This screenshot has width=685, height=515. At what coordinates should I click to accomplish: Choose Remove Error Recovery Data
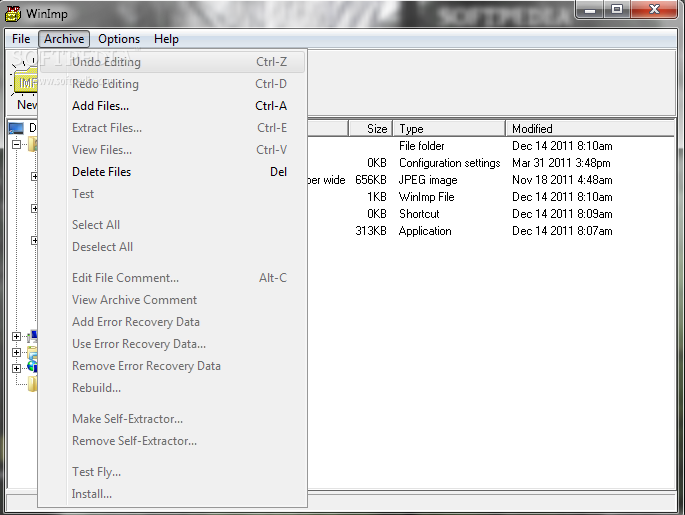coord(172,366)
